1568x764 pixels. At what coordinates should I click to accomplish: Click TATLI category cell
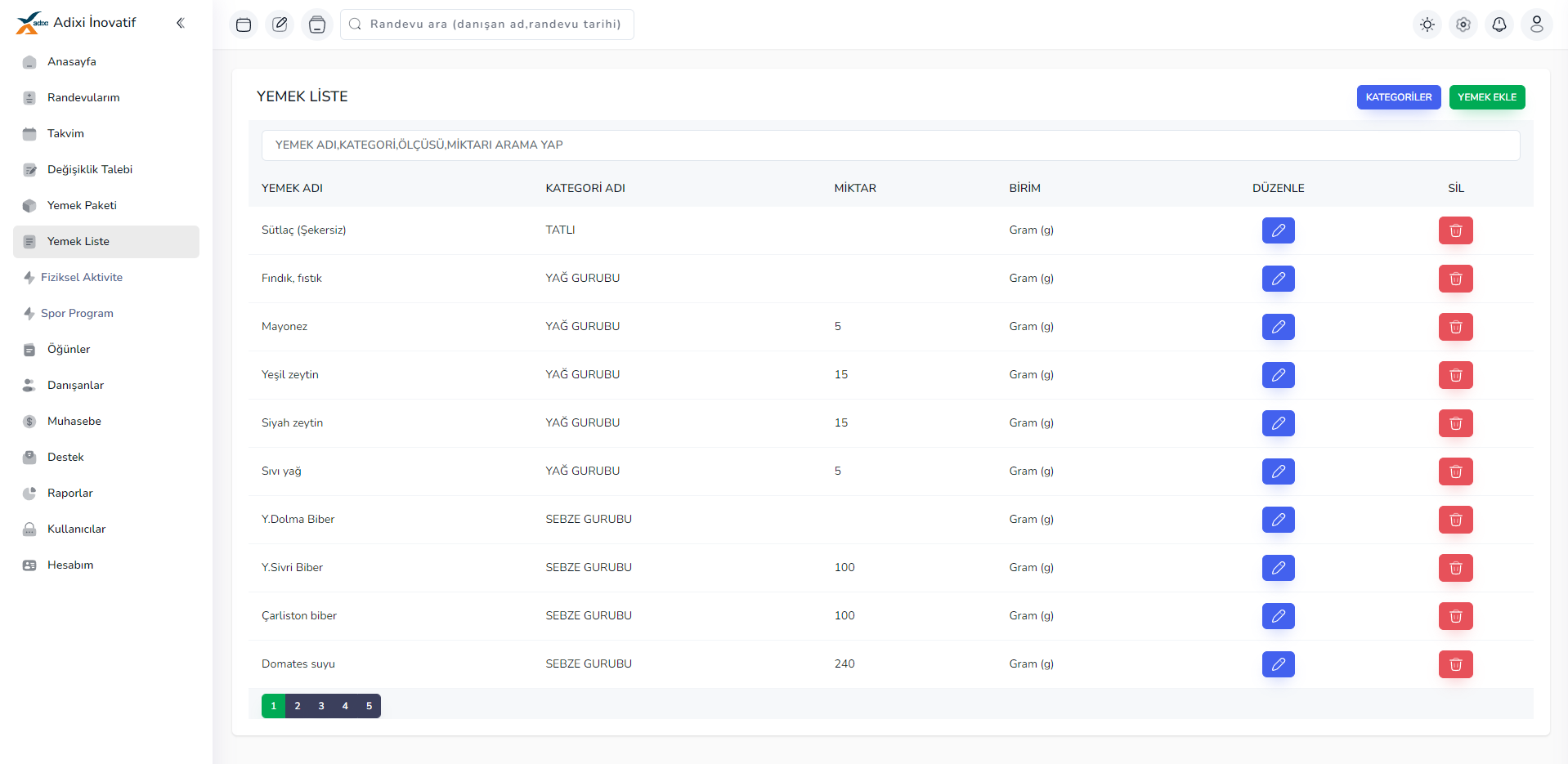(561, 230)
